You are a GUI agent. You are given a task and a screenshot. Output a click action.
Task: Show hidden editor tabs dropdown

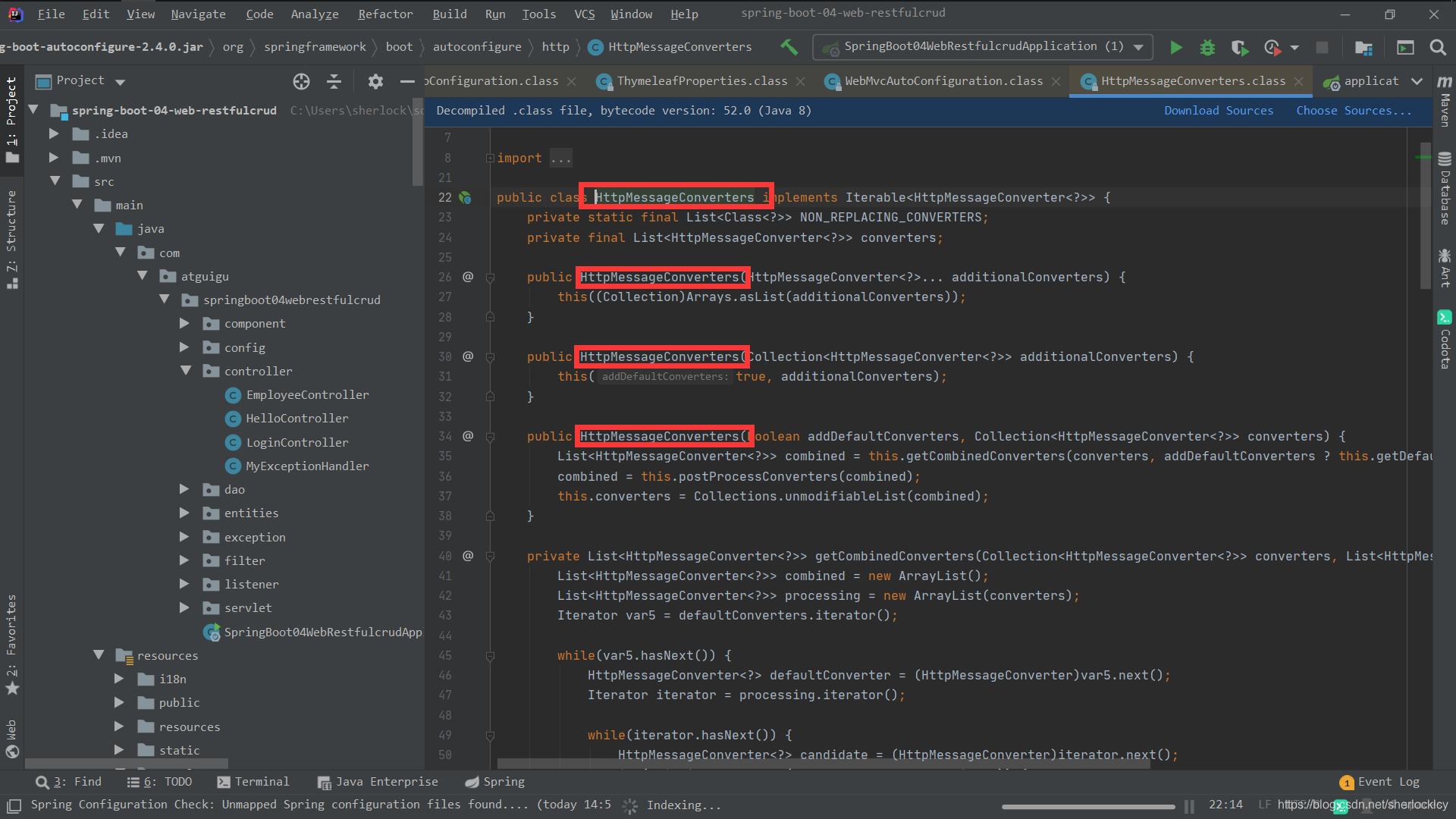[1417, 81]
